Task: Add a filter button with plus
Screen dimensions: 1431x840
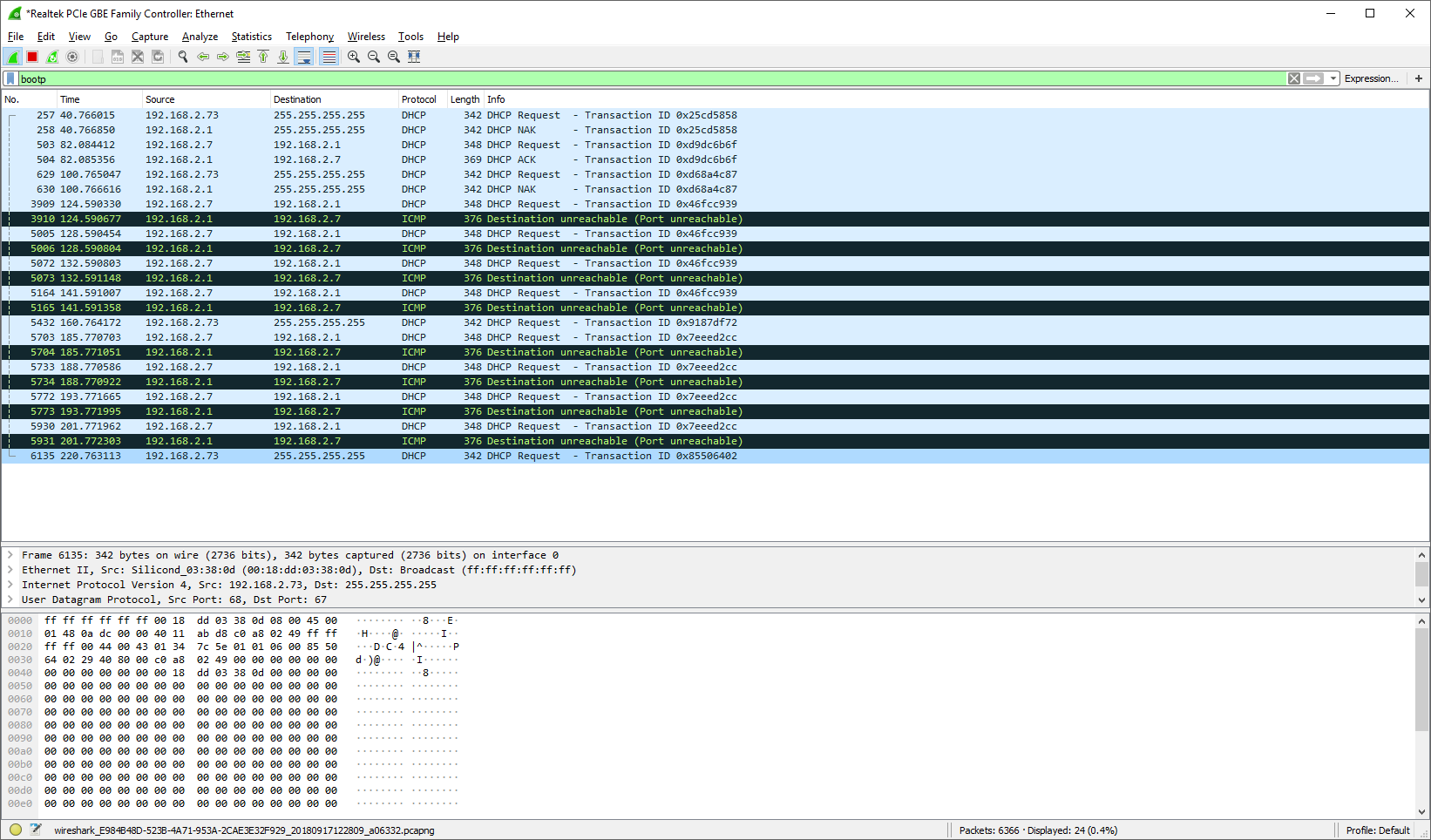Action: pos(1419,78)
